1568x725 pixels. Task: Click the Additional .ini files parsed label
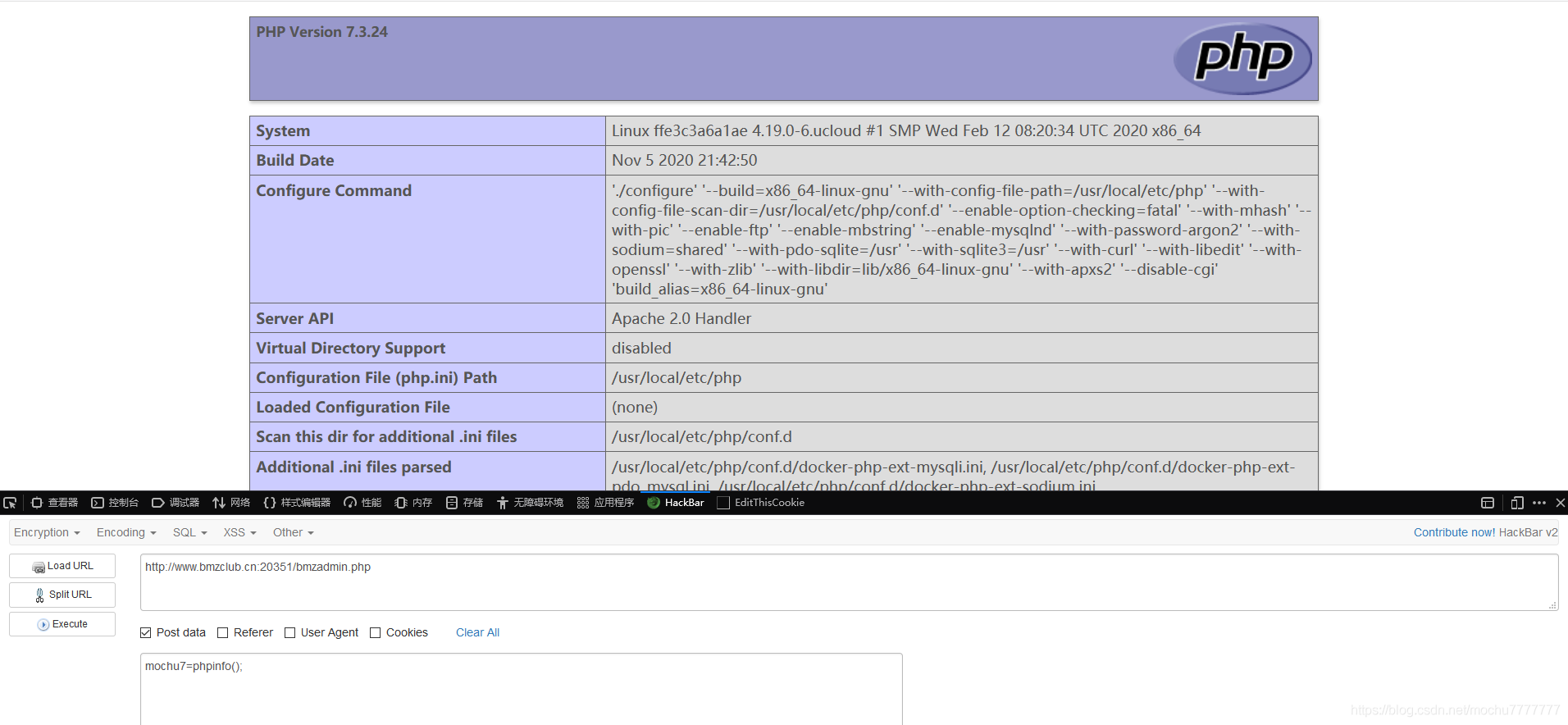point(353,467)
